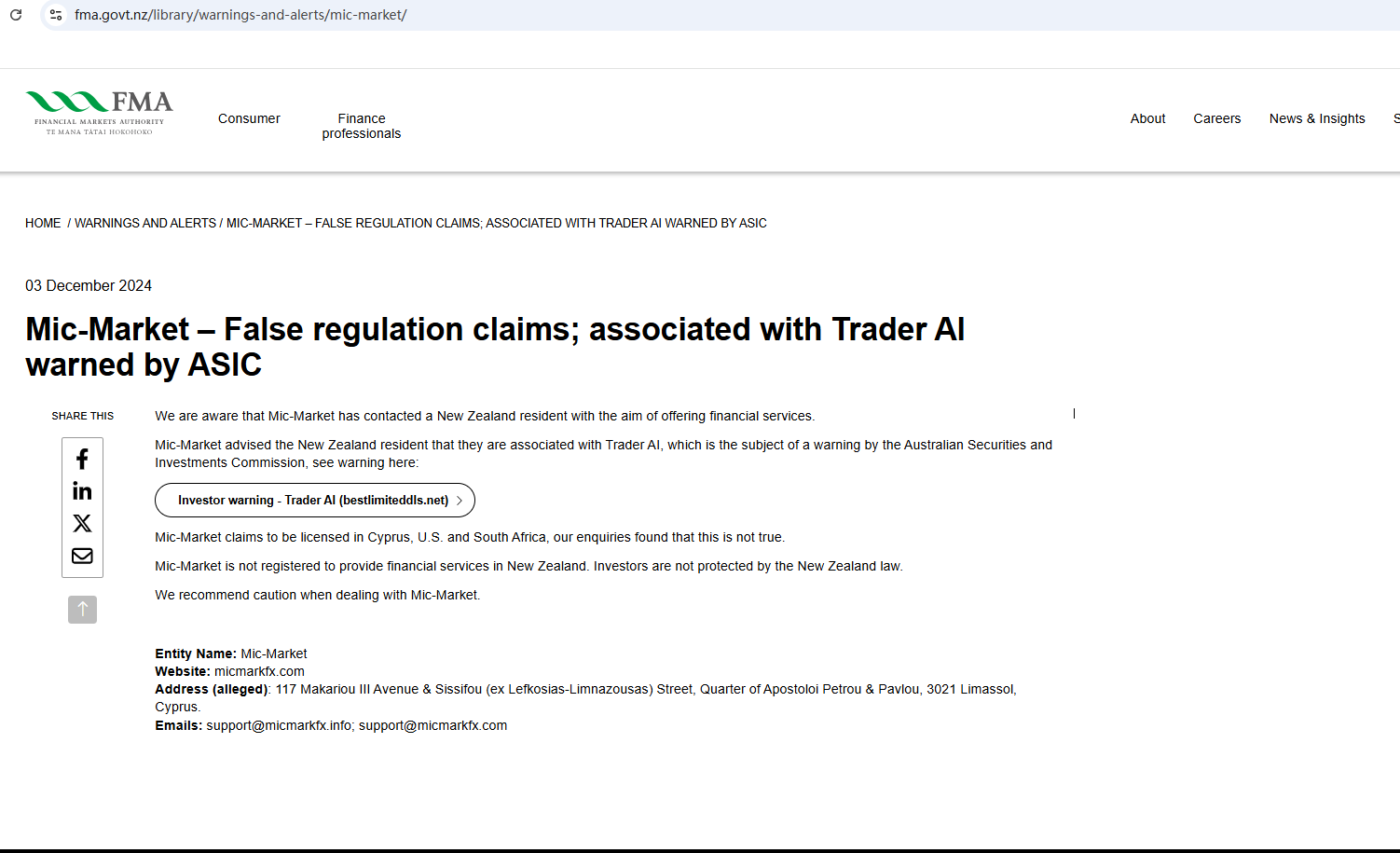Open the Finance professionals menu
1400x853 pixels.
tap(362, 126)
